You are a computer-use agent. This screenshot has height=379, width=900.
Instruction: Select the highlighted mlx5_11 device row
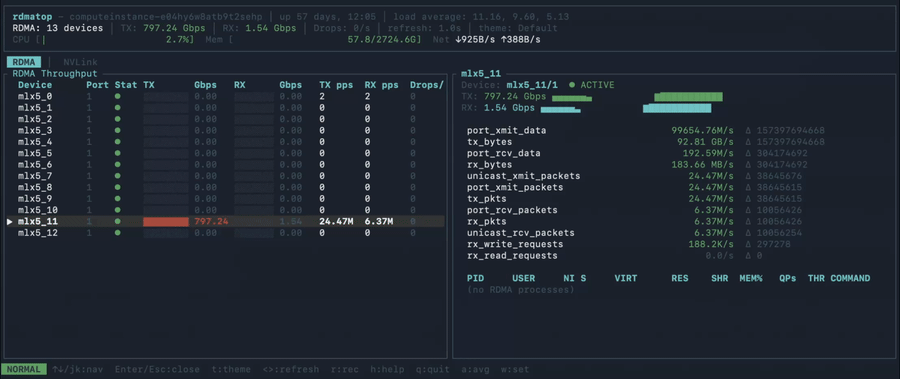tap(226, 222)
